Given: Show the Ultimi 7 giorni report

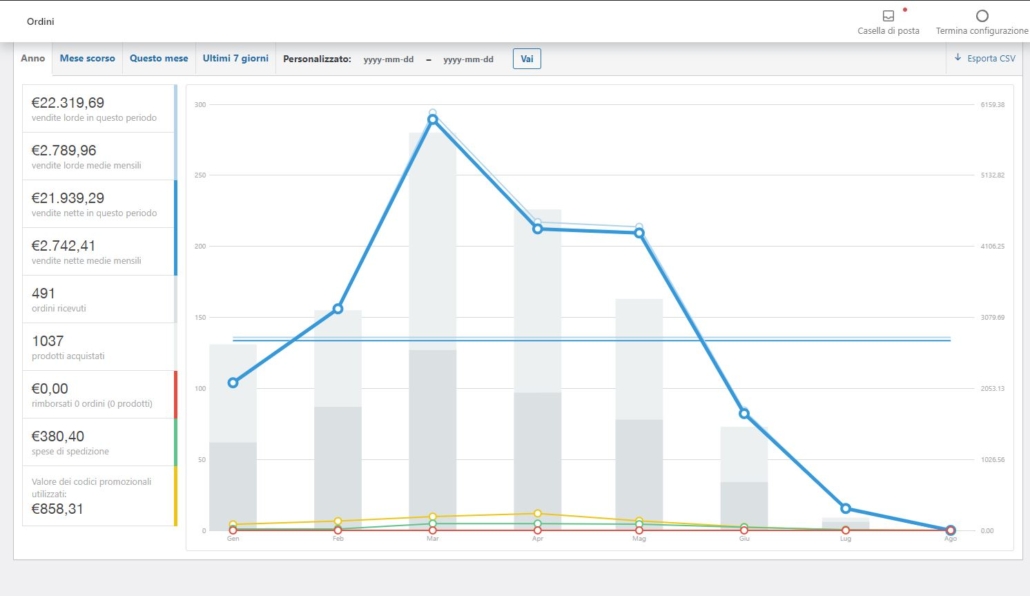Looking at the screenshot, I should [x=235, y=59].
